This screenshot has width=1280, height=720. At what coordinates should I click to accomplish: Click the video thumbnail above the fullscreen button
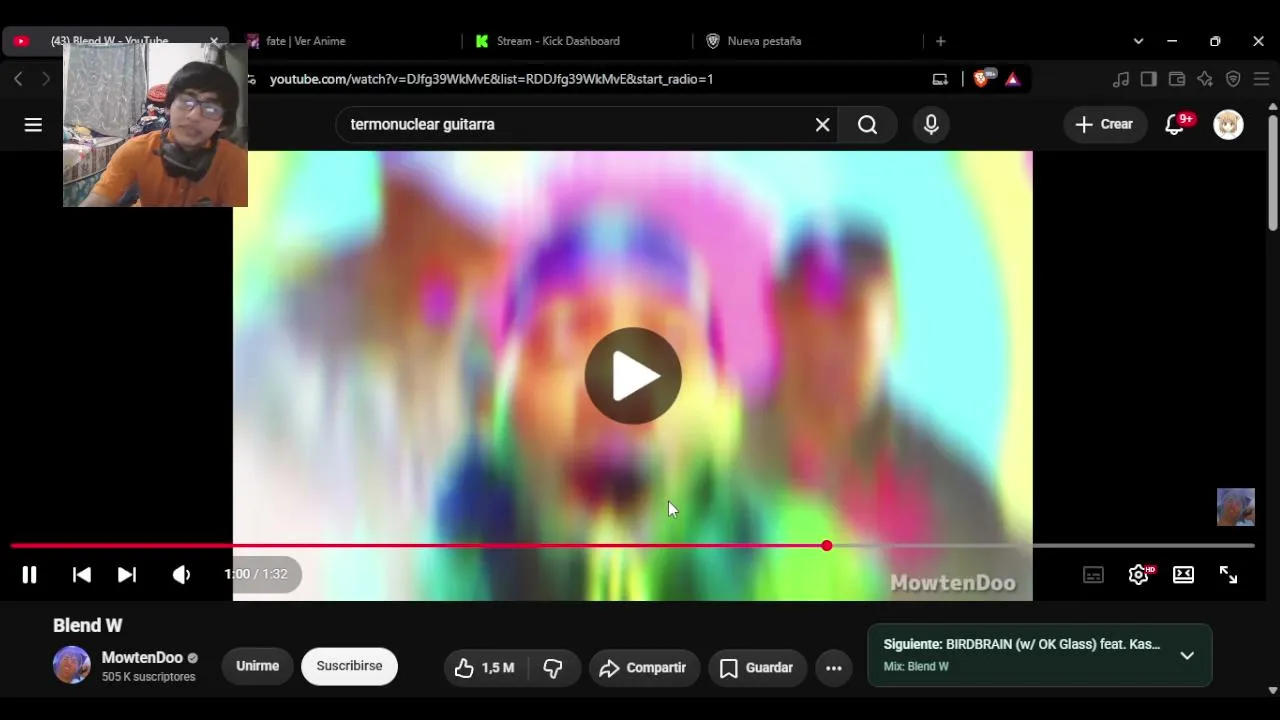1235,507
